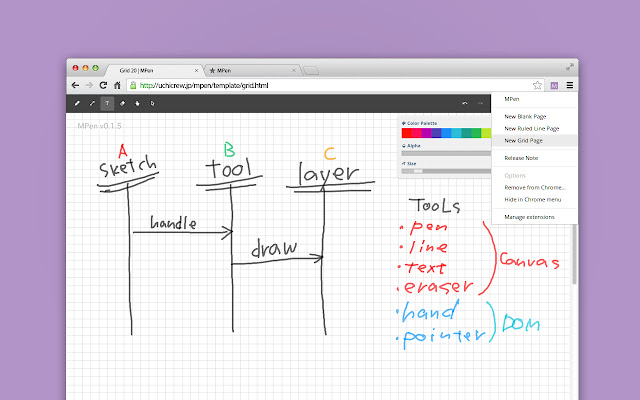Select the Eraser tool in toolbar
The image size is (640, 400).
pos(122,103)
